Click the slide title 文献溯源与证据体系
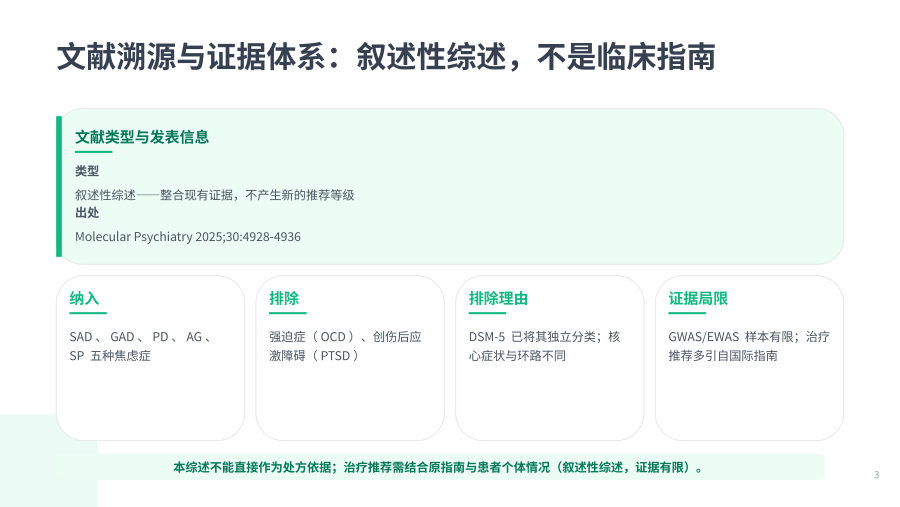 click(x=386, y=56)
